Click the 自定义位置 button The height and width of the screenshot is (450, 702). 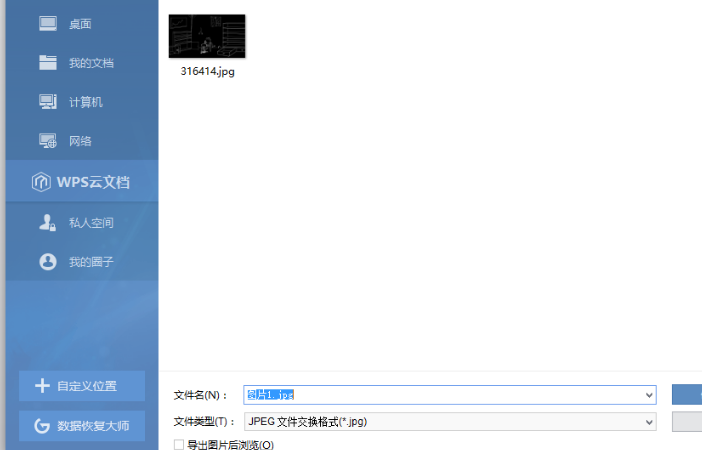tap(82, 386)
